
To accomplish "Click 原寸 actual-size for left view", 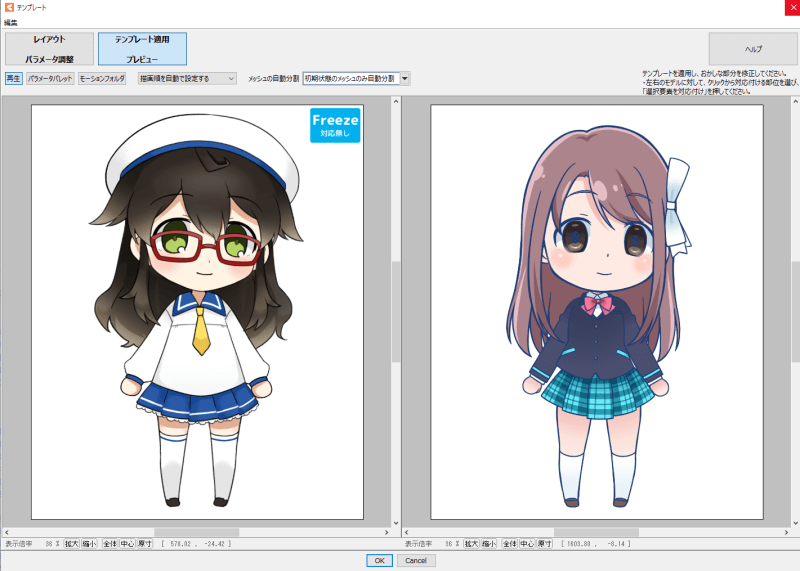I will 145,544.
